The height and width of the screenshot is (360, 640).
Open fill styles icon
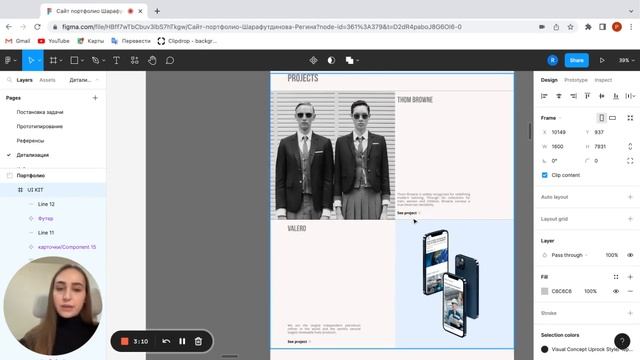pyautogui.click(x=616, y=277)
